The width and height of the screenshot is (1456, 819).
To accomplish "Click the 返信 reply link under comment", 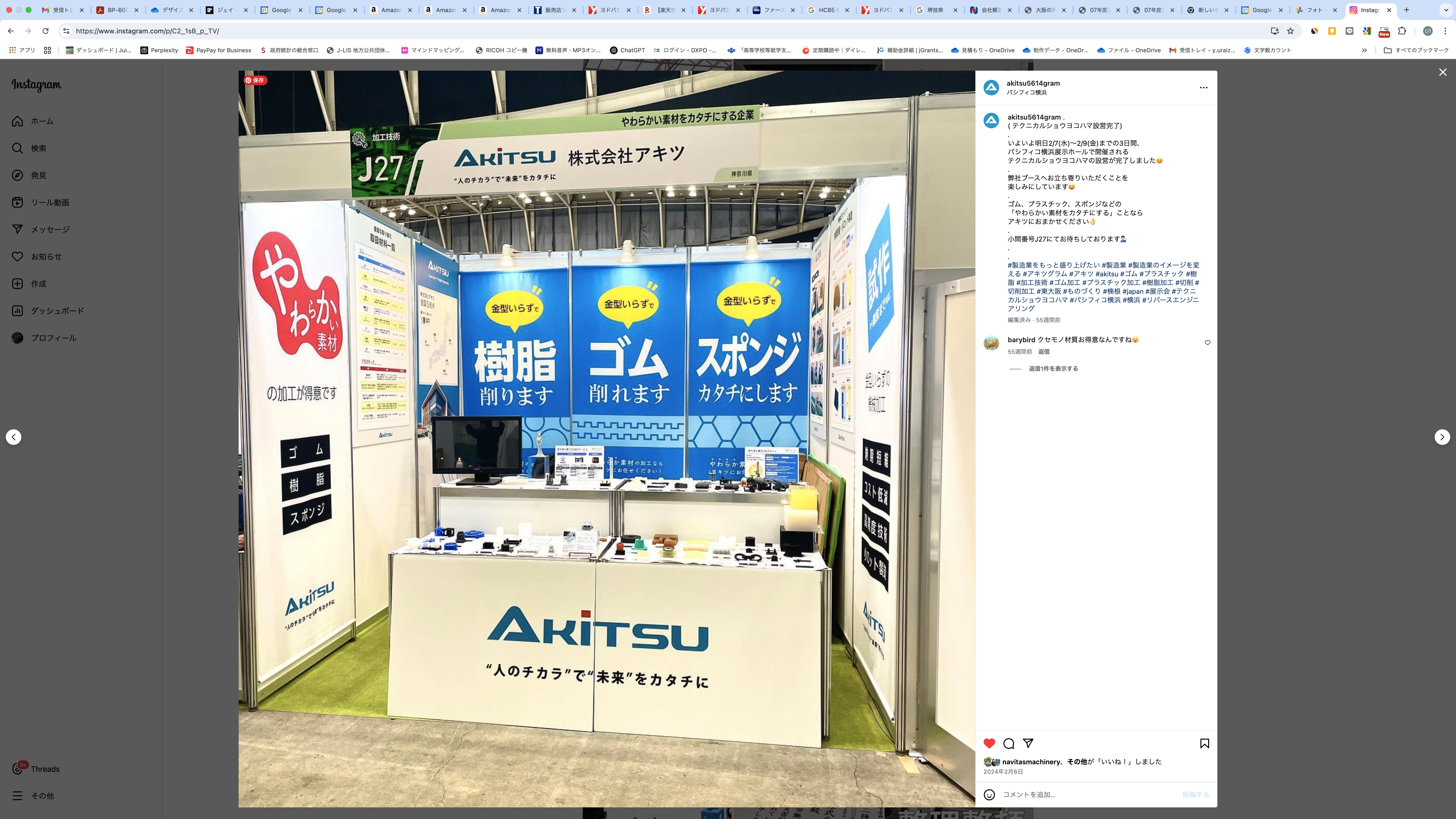I will 1043,352.
